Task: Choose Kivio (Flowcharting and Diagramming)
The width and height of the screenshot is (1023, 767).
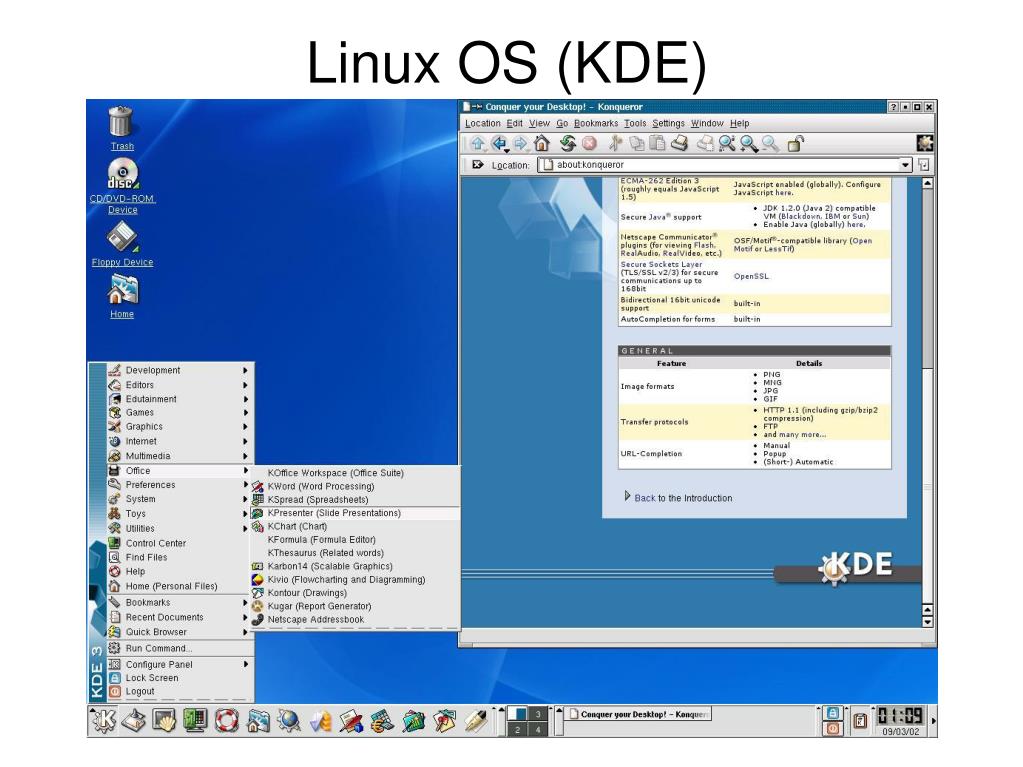Action: (x=354, y=579)
